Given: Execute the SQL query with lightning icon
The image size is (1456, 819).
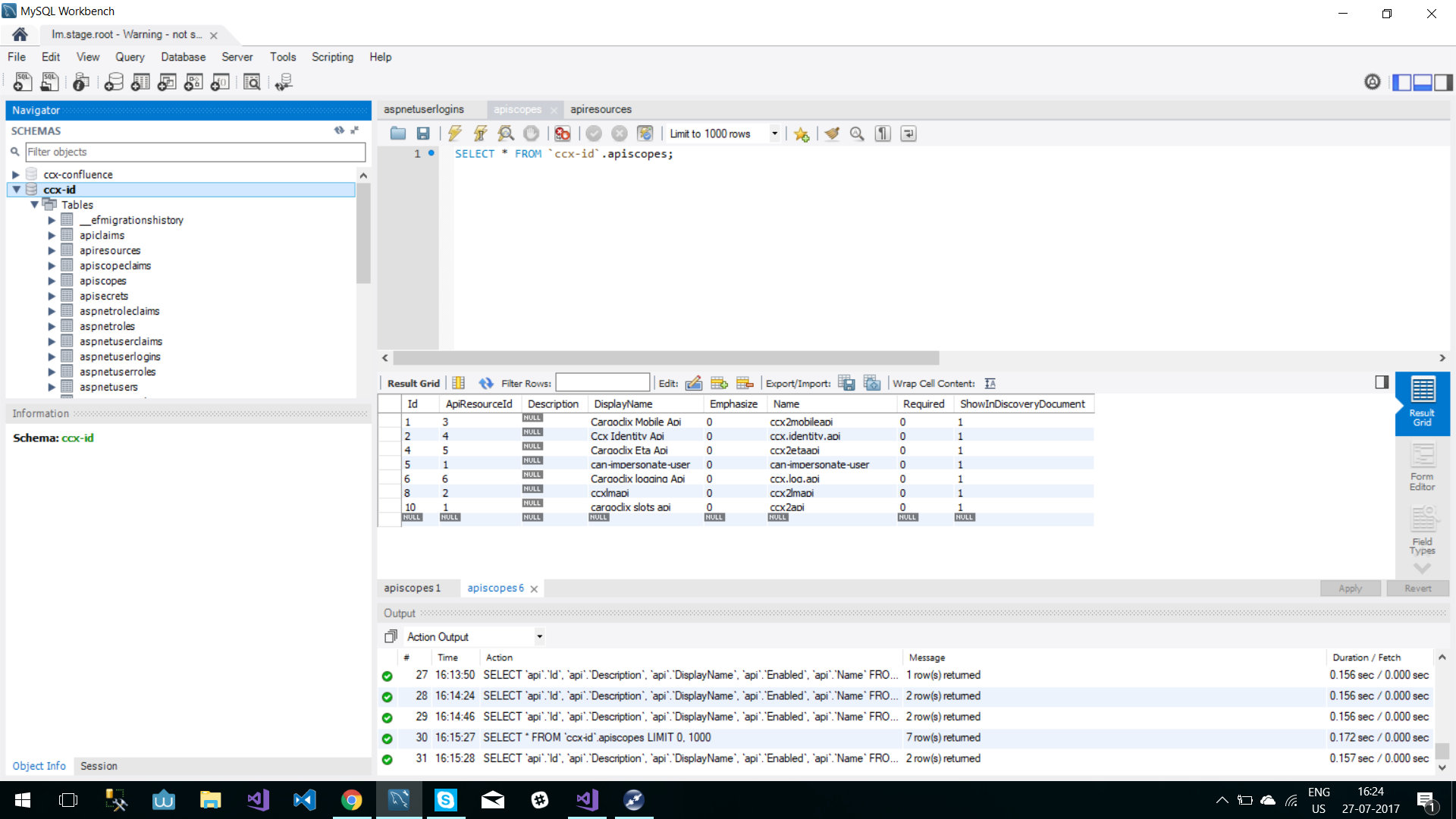Looking at the screenshot, I should (454, 133).
